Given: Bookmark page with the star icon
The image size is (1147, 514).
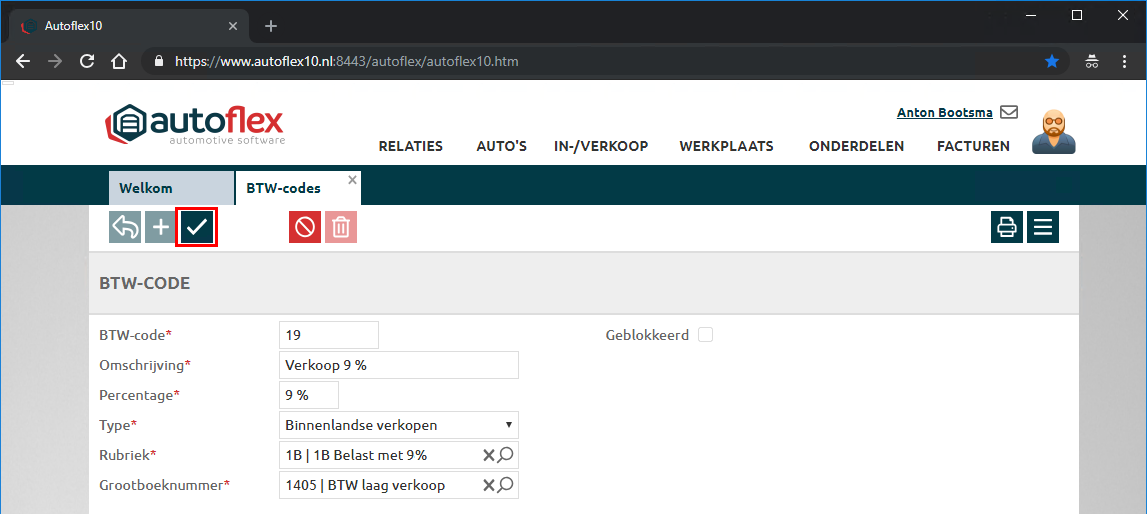Looking at the screenshot, I should click(x=1052, y=61).
